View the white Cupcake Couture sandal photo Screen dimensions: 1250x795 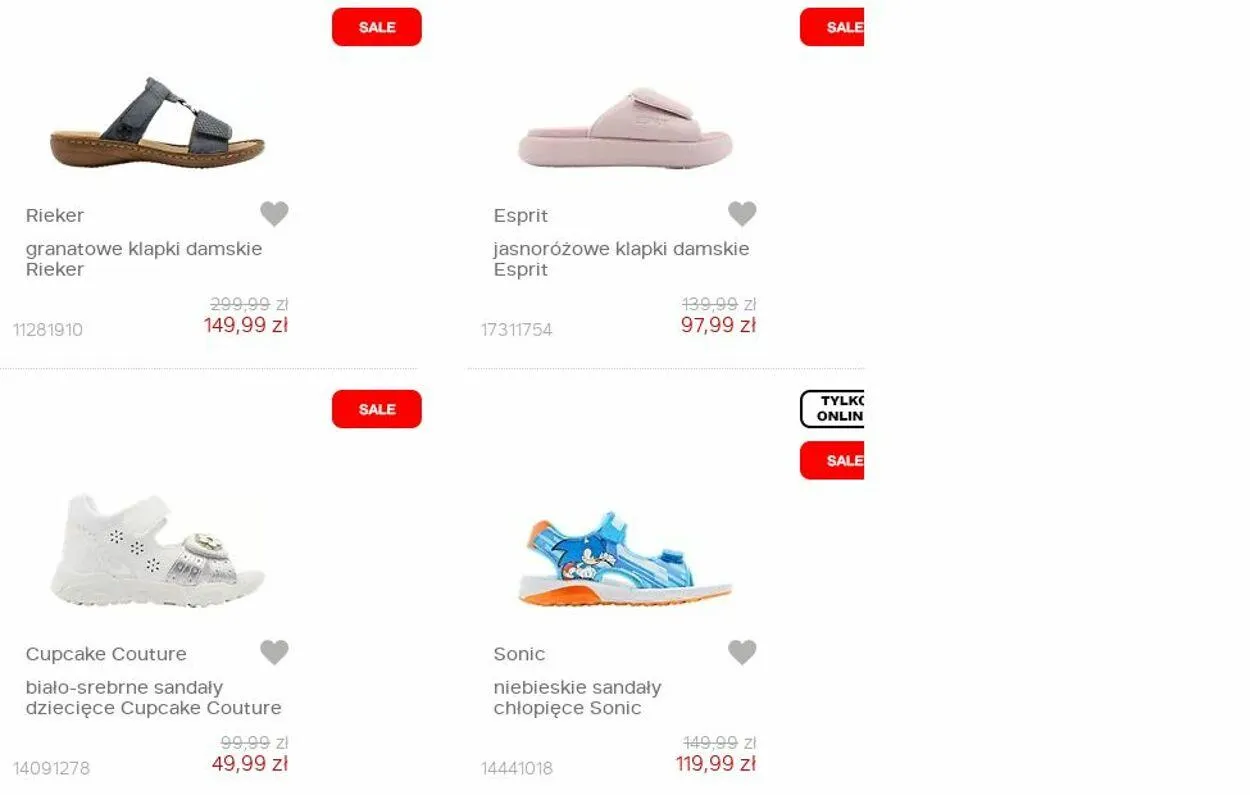[x=157, y=548]
